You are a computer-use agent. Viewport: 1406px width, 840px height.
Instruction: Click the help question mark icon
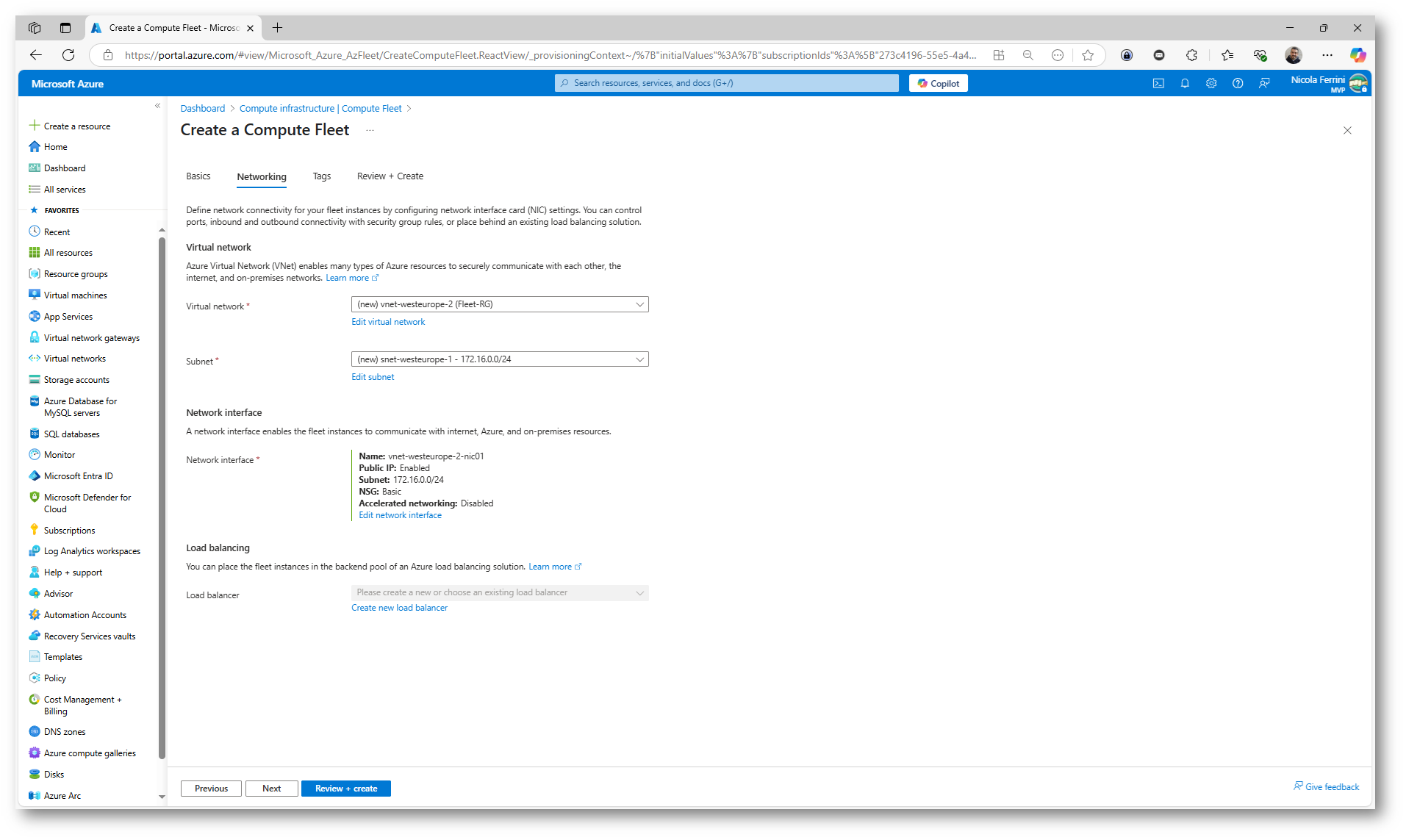click(x=1238, y=83)
